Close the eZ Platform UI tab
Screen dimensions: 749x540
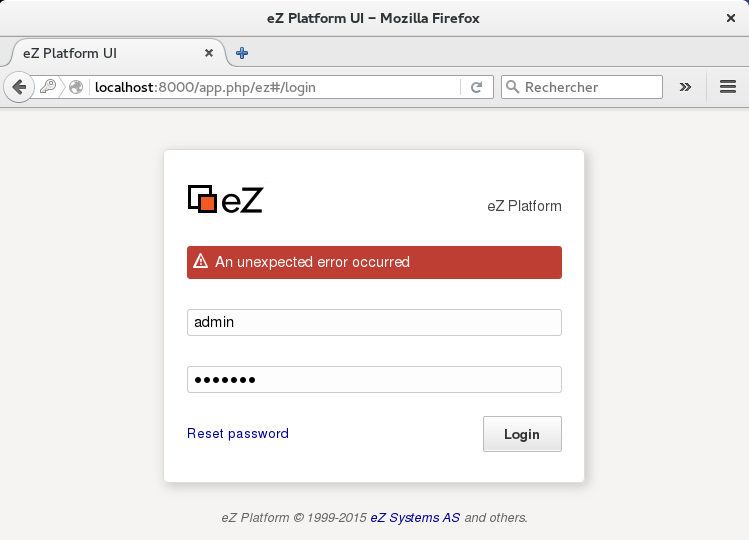(209, 53)
